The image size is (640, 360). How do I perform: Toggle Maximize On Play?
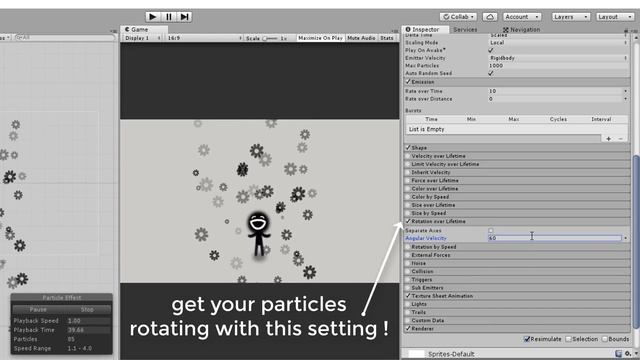coord(320,38)
